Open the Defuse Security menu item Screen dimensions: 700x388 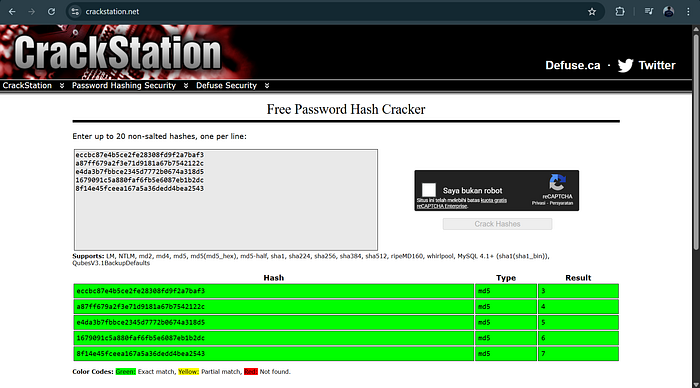226,85
